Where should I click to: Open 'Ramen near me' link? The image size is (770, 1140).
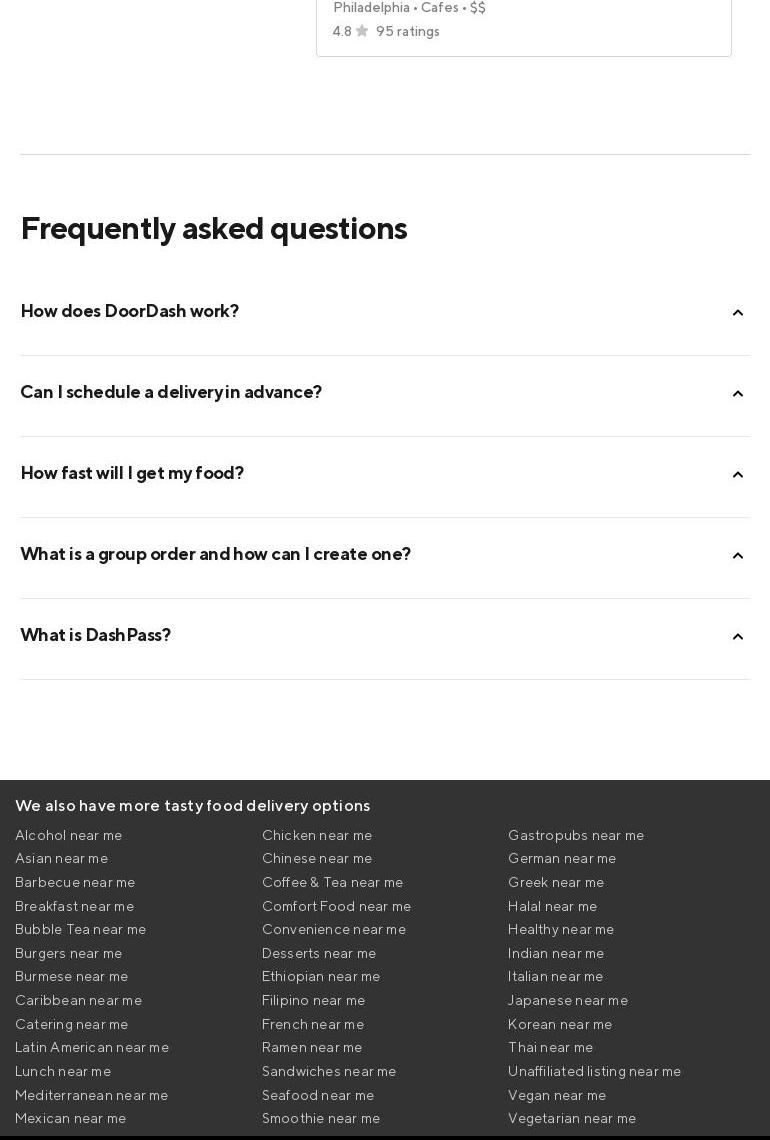click(312, 1047)
